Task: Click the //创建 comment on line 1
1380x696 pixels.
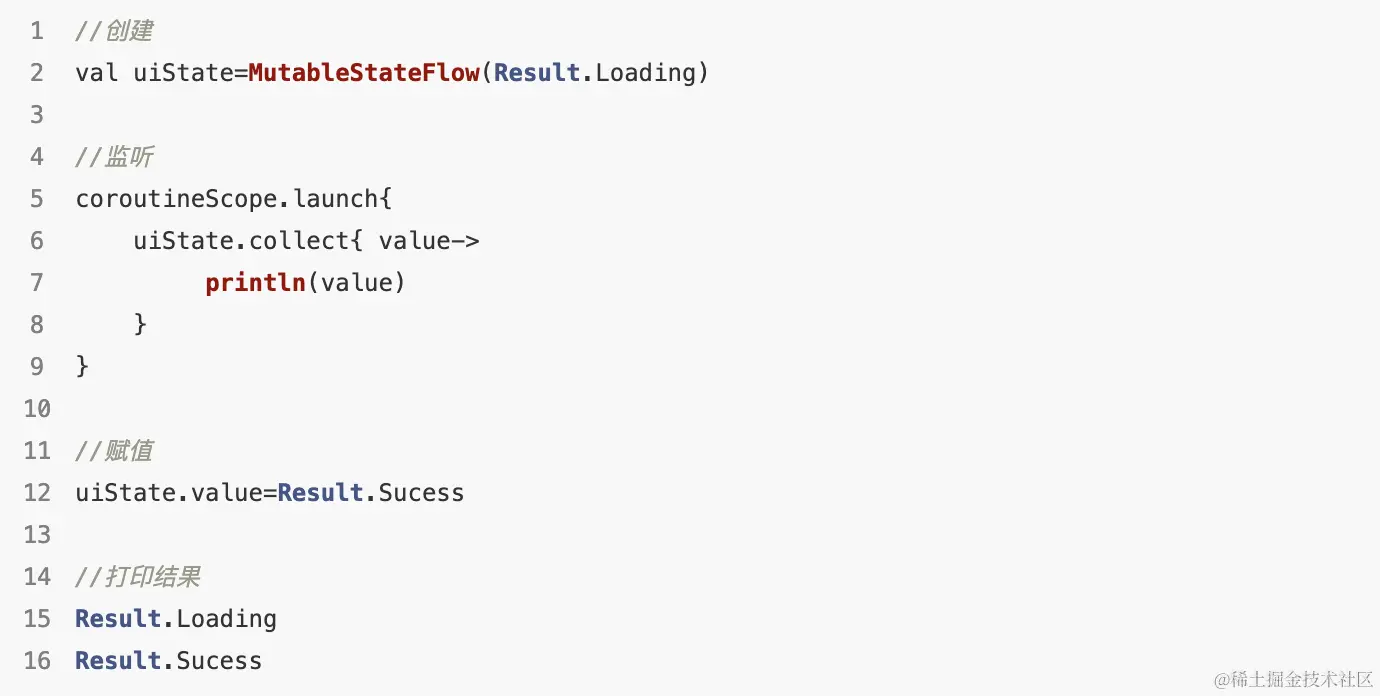Action: (114, 31)
